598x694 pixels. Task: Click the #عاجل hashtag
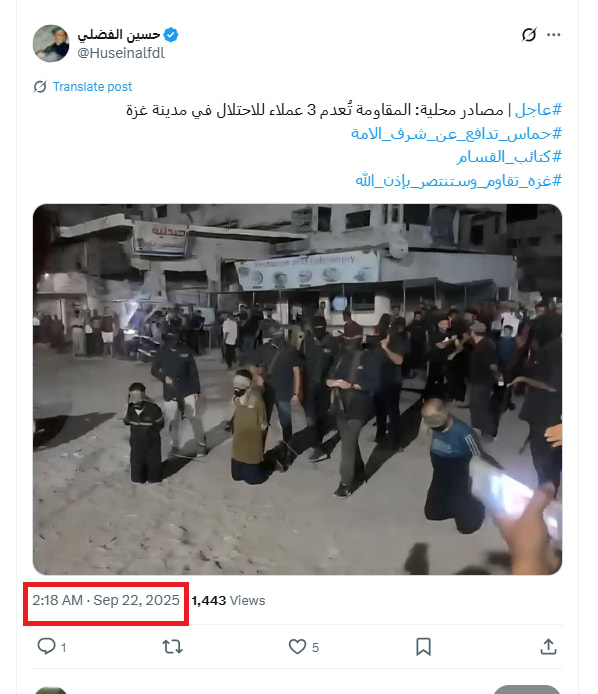538,110
